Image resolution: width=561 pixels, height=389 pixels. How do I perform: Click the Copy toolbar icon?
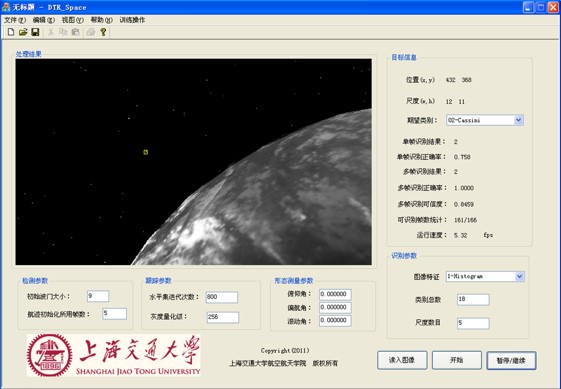63,32
